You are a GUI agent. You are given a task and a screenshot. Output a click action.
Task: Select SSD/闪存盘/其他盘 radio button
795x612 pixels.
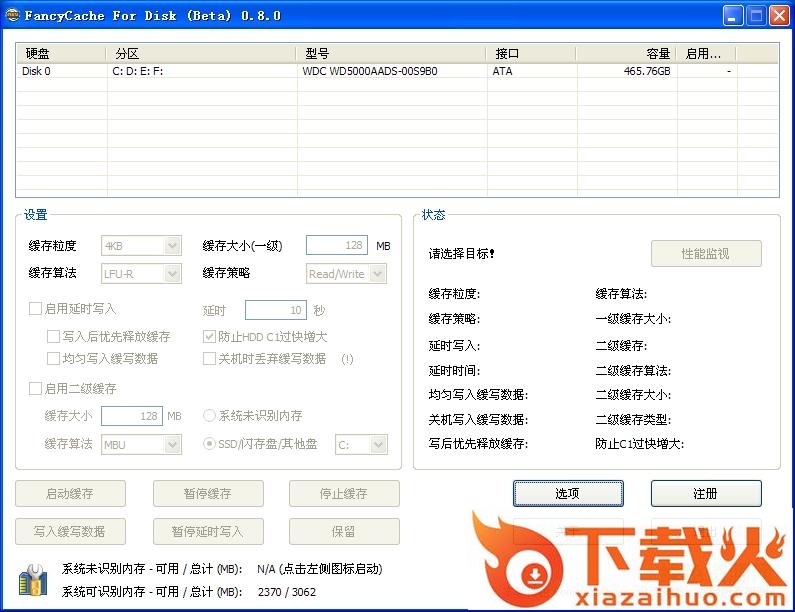coord(209,444)
